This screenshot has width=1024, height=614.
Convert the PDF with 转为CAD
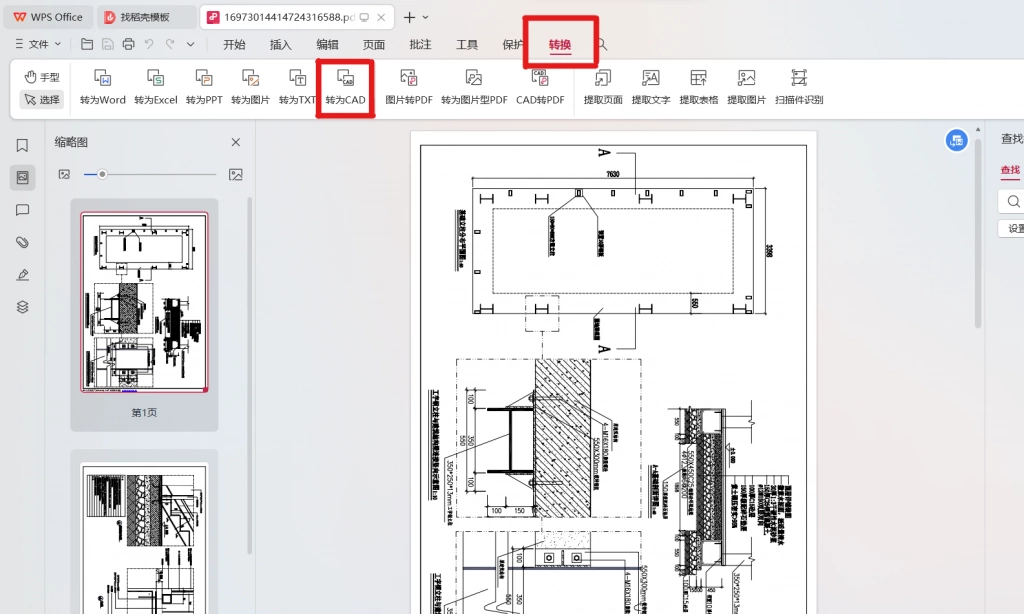click(x=345, y=86)
